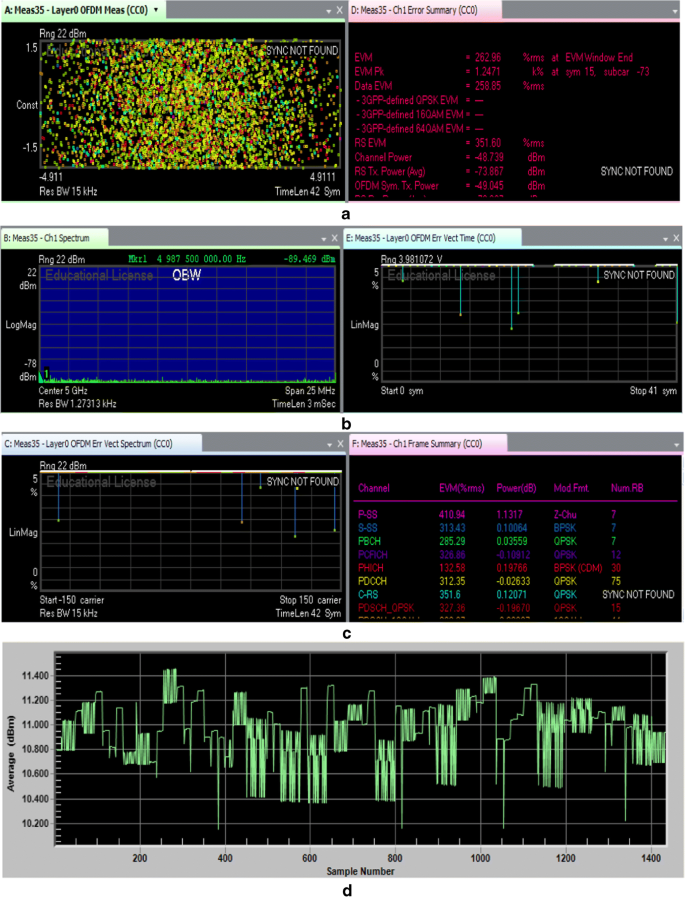Image resolution: width=685 pixels, height=897 pixels.
Task: Select tab B: Meas35 - Ch1 Spectrum
Action: click(x=54, y=237)
